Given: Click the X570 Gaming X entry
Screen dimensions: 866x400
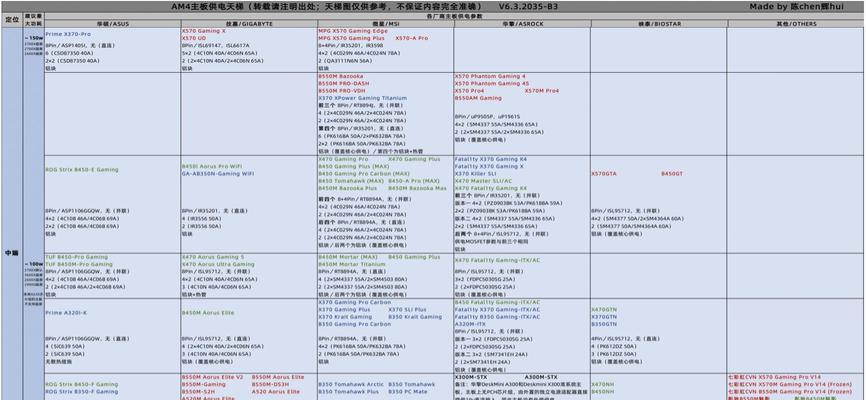Looking at the screenshot, I should 204,31.
